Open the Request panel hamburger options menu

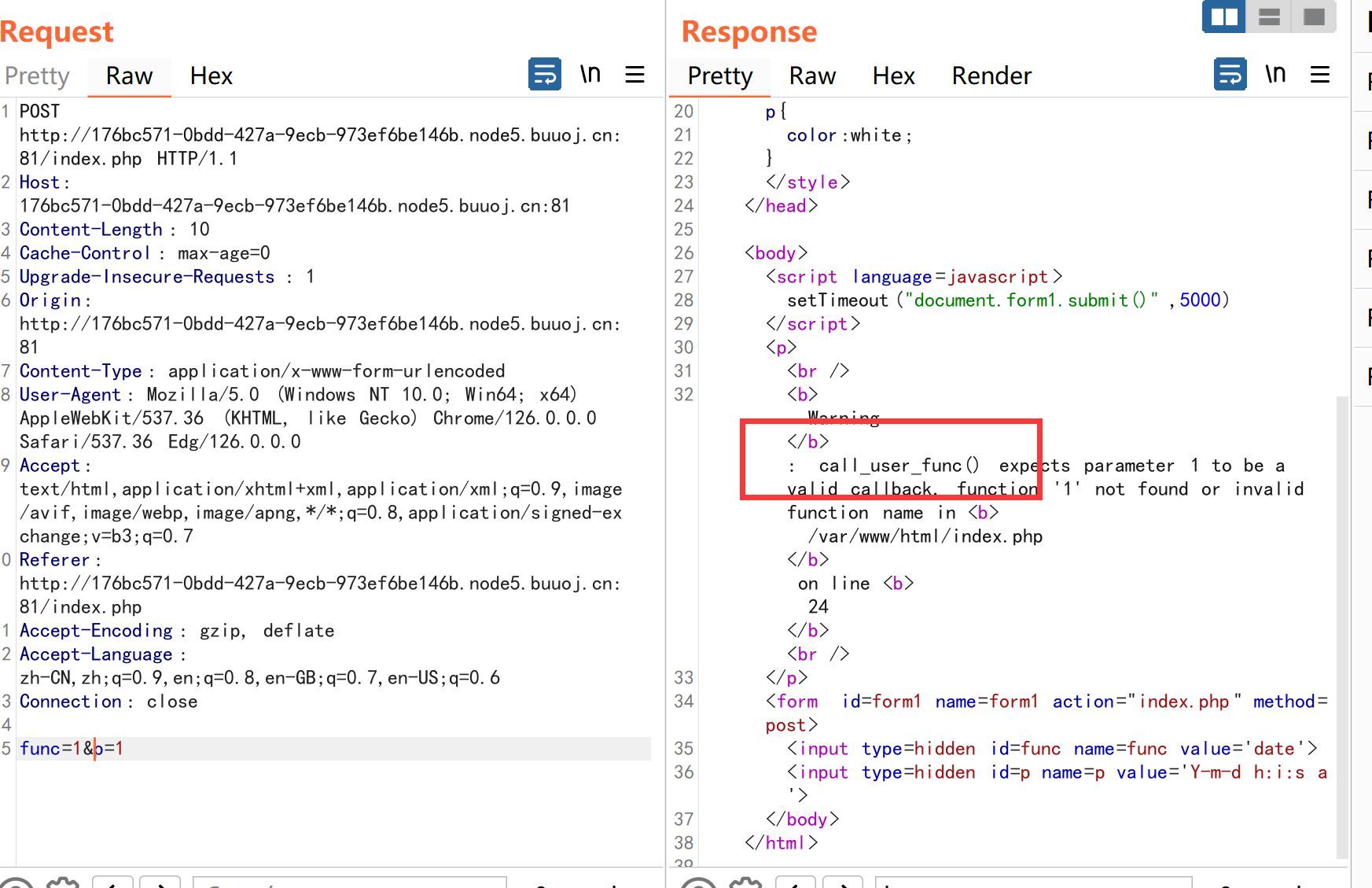coord(635,75)
